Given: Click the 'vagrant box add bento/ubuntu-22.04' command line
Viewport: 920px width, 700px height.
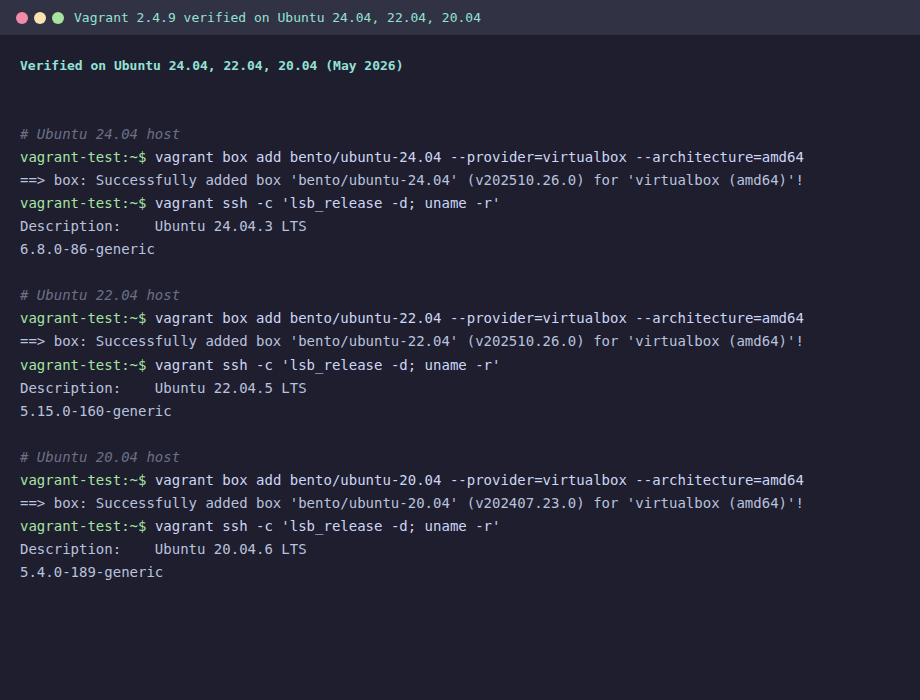Looking at the screenshot, I should pos(412,319).
